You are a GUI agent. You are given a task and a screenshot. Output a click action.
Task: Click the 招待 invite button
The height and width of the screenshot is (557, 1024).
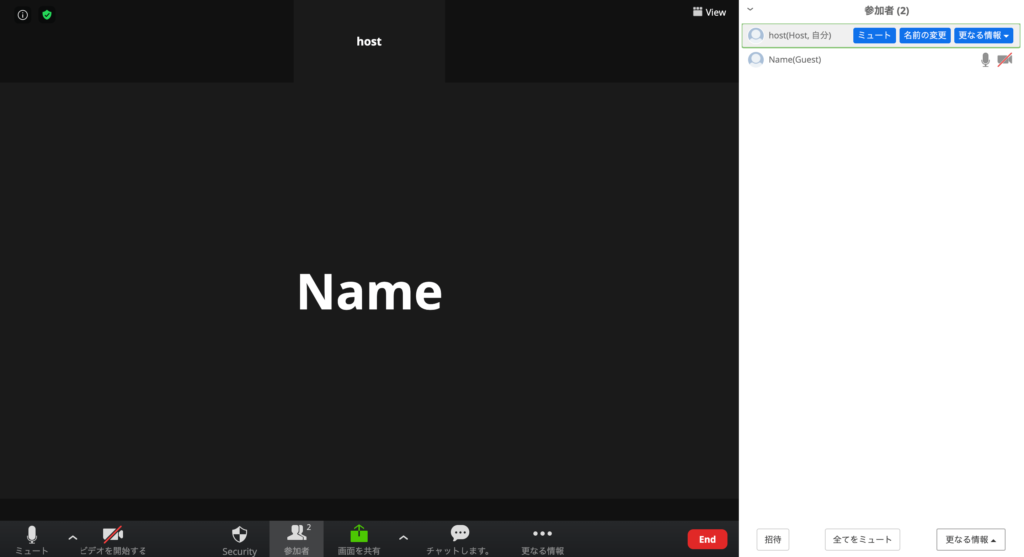pos(773,540)
